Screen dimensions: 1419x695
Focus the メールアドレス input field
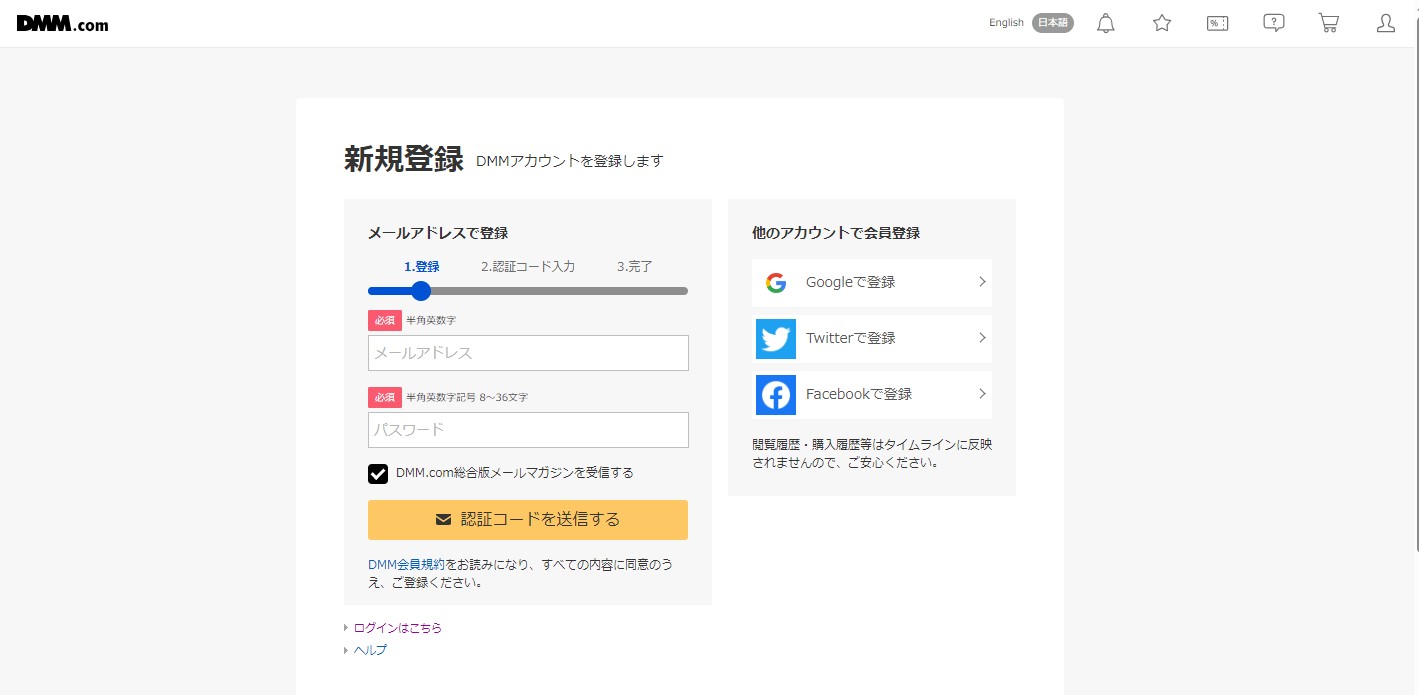pos(528,353)
